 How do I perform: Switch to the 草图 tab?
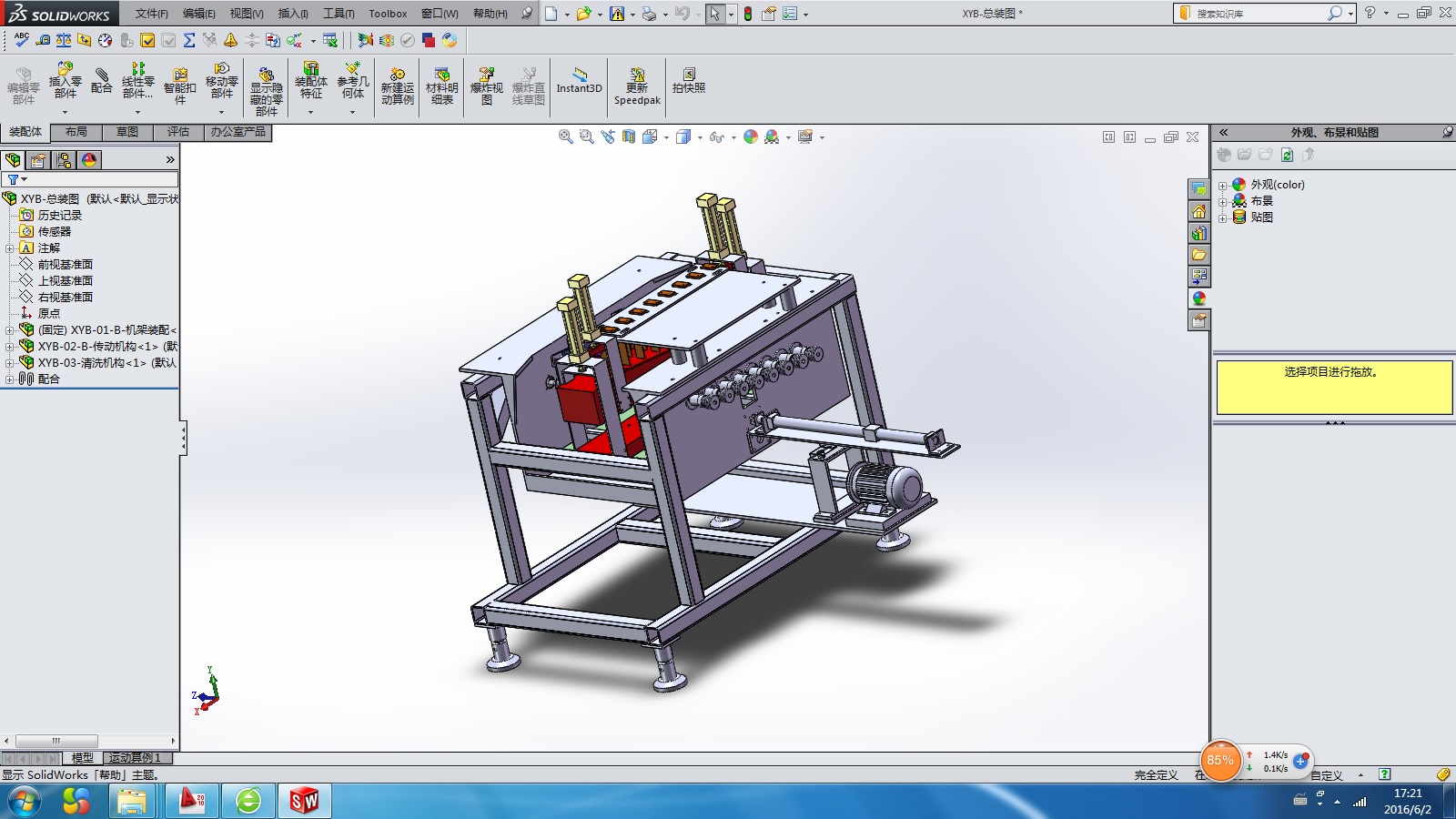(127, 133)
